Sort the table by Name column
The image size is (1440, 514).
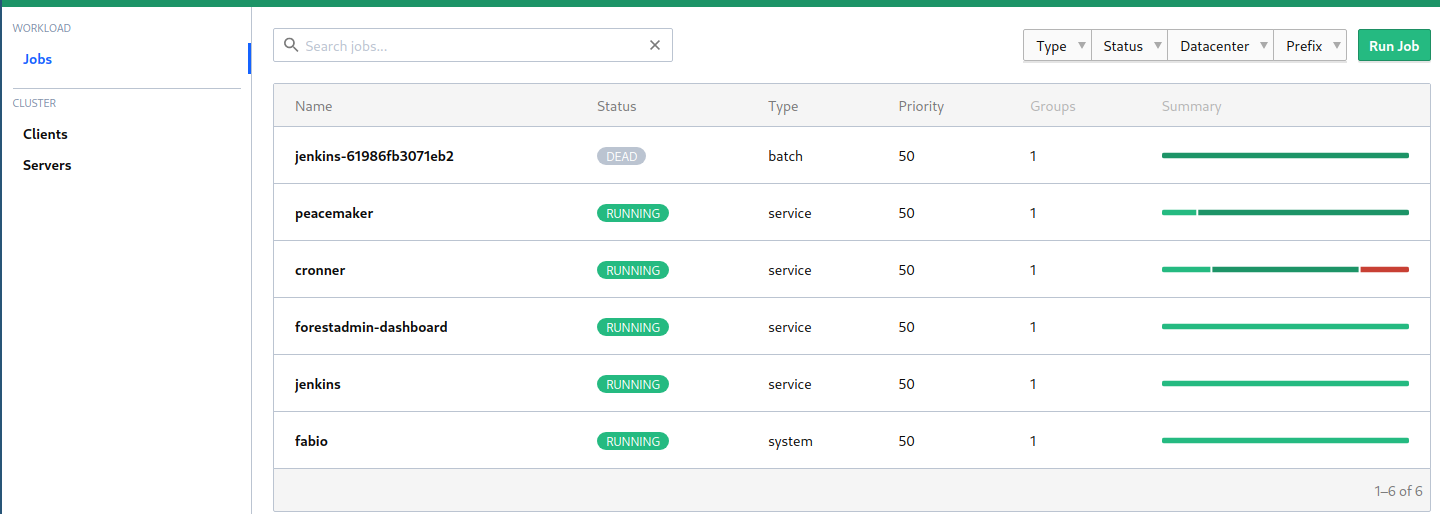point(313,106)
